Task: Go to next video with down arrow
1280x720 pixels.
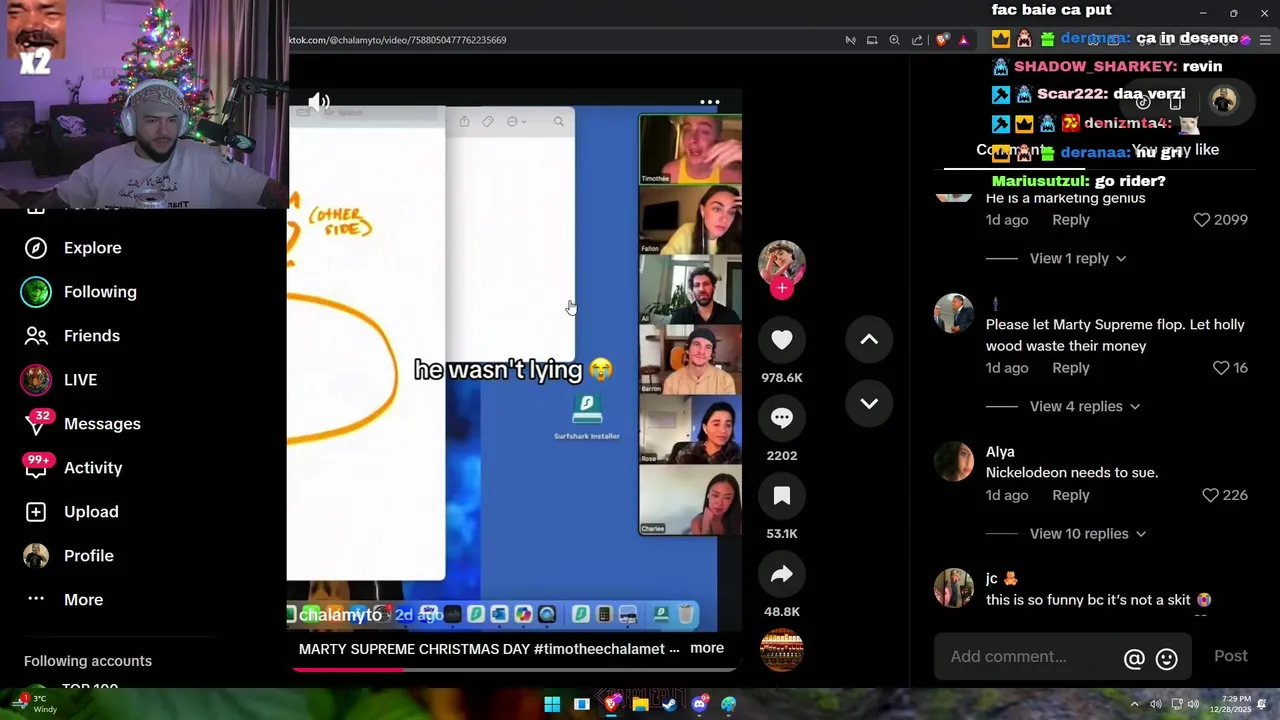Action: pos(869,404)
